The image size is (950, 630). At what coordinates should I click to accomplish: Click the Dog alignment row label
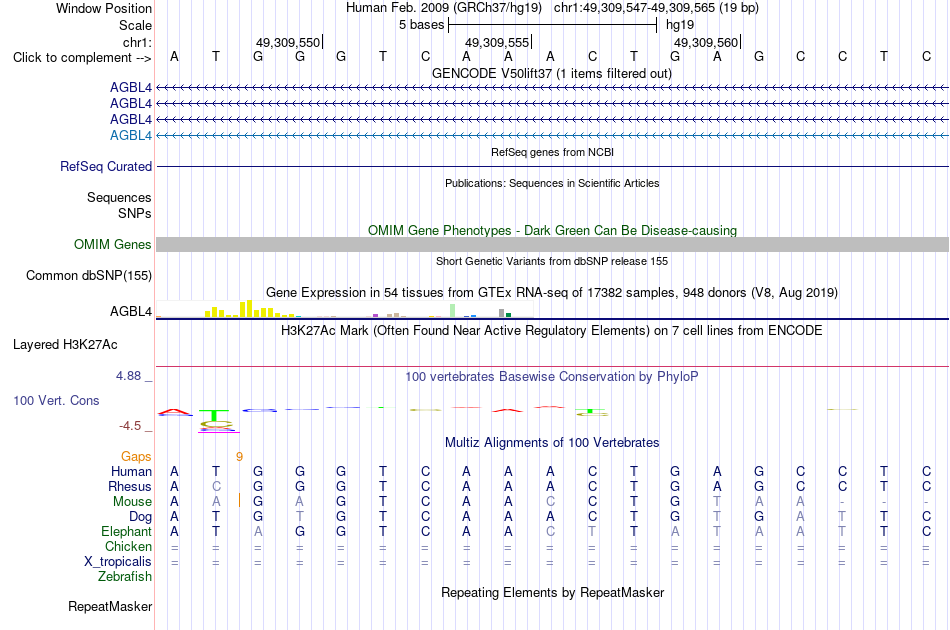click(x=141, y=517)
